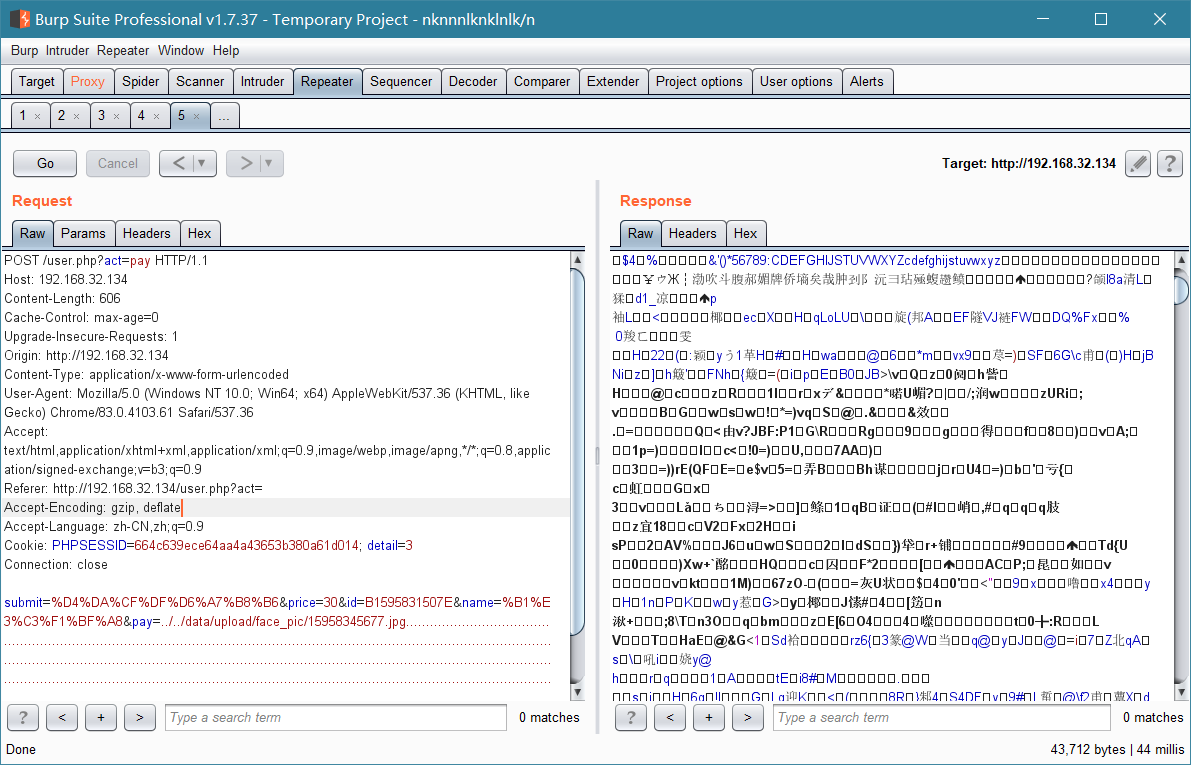Image resolution: width=1191 pixels, height=765 pixels.
Task: Click the PHPSESSID cookie value
Action: [x=246, y=545]
